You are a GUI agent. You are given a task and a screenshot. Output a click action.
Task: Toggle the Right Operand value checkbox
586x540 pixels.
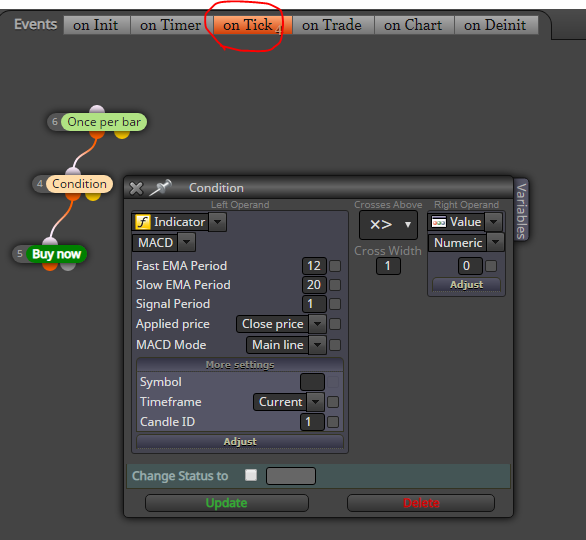point(491,266)
